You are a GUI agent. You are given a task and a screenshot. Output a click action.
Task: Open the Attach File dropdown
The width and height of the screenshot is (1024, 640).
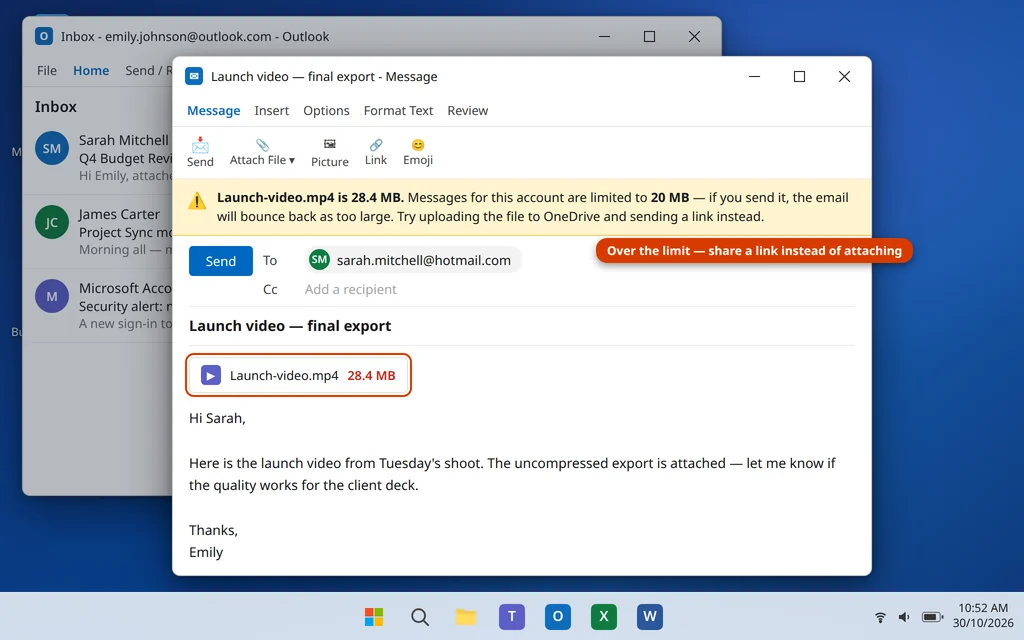click(262, 152)
